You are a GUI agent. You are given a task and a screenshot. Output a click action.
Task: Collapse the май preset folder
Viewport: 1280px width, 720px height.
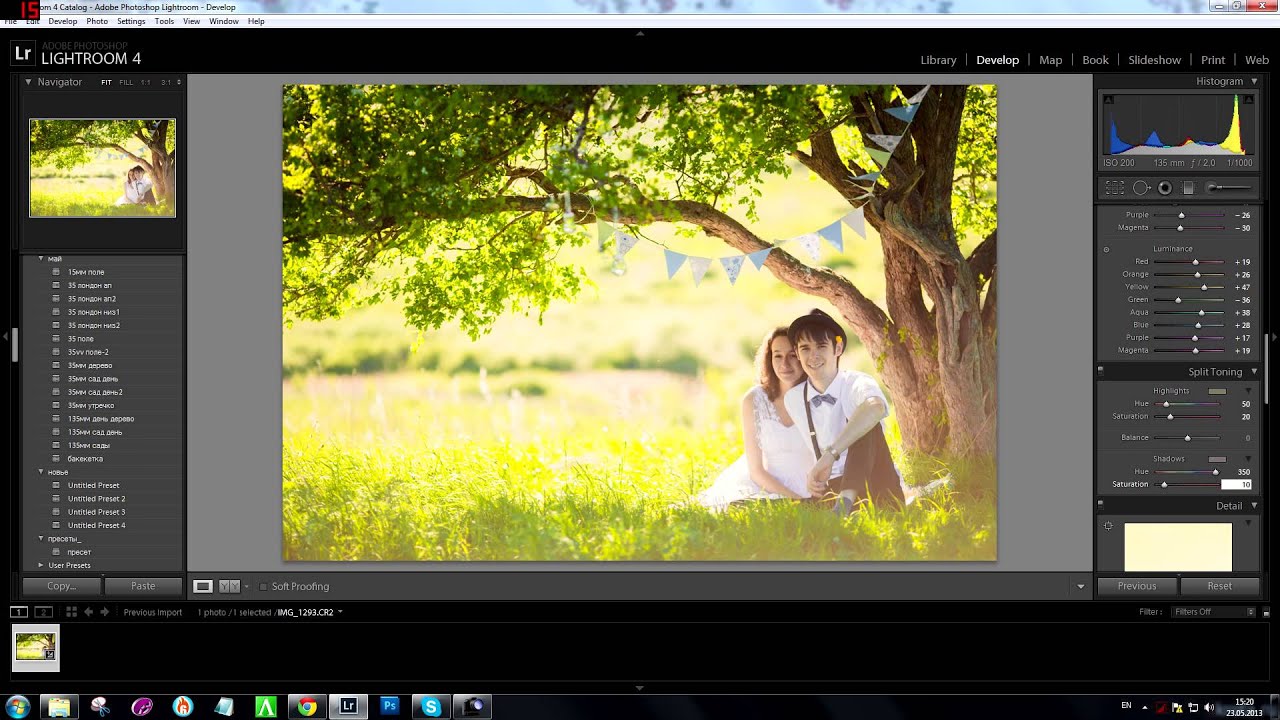(41, 259)
